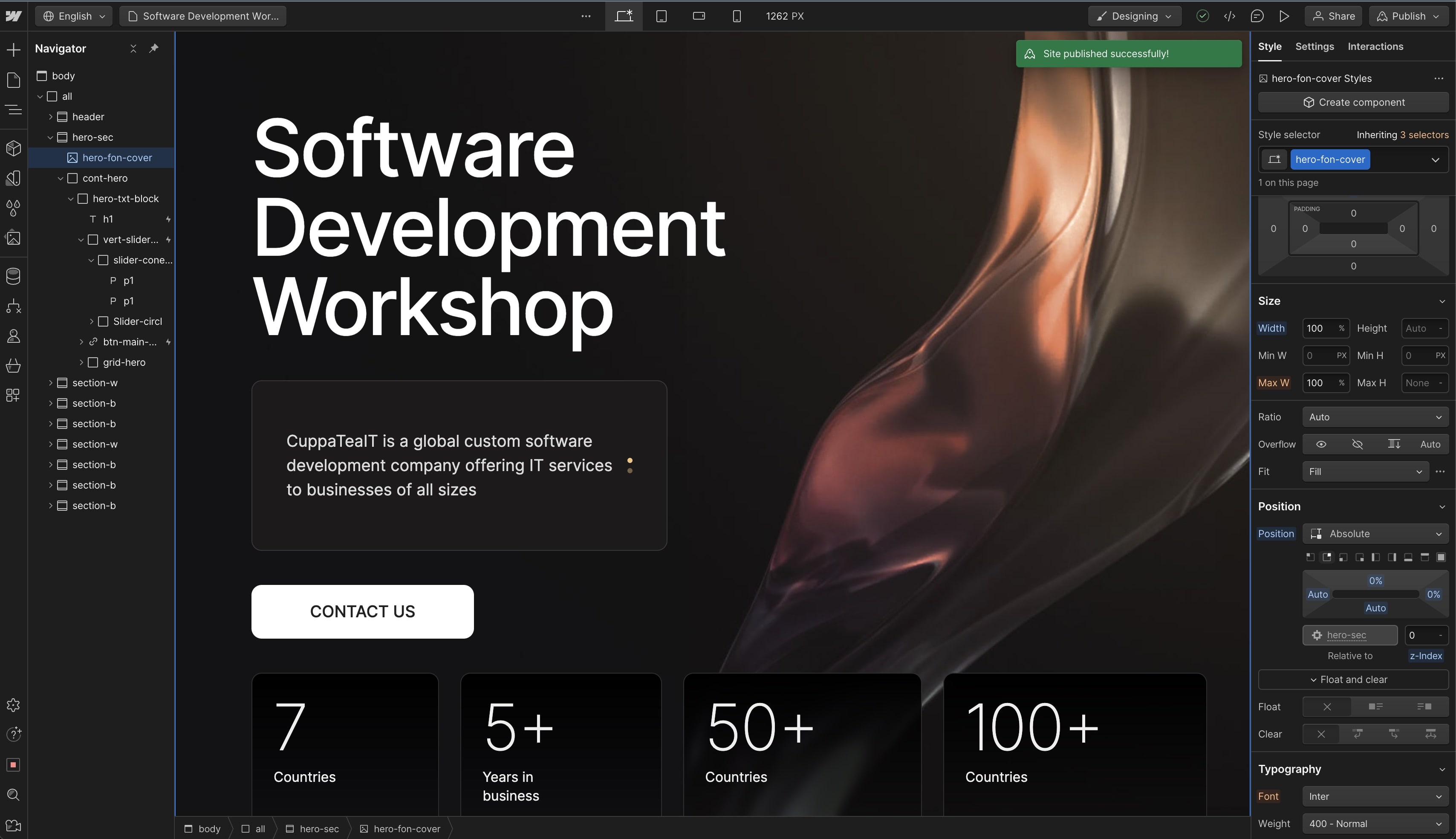1456x839 pixels.
Task: Open the Add Elements panel
Action: 13,49
